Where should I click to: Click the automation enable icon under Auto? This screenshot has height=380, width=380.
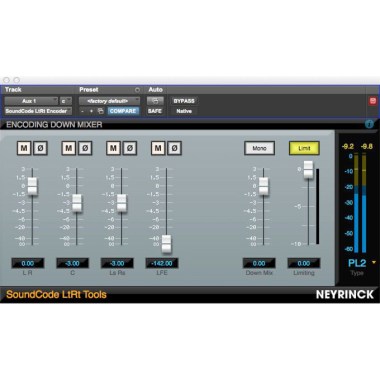pyautogui.click(x=155, y=101)
